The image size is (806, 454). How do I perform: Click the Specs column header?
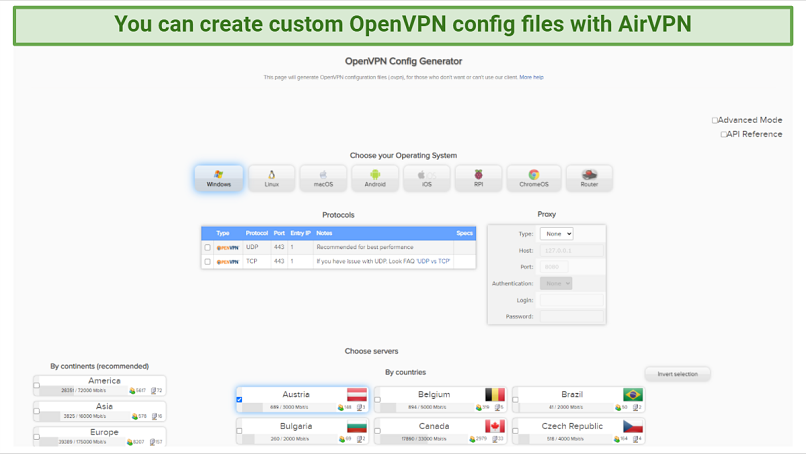(x=464, y=233)
